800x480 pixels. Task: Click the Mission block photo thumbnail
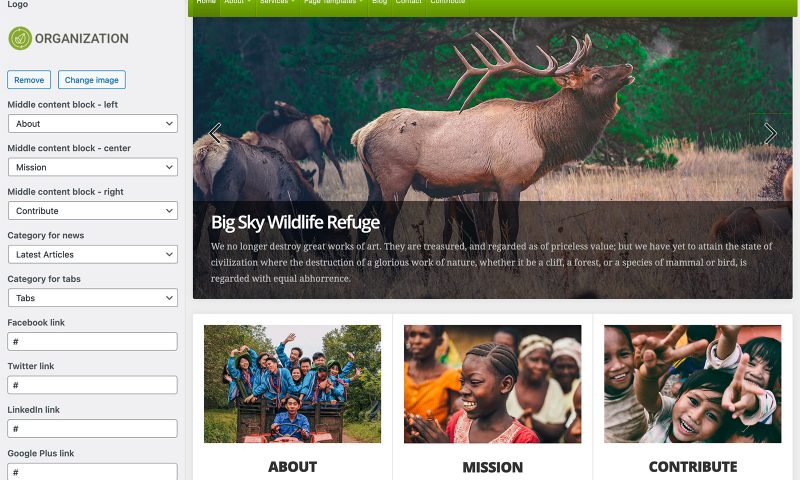tap(492, 384)
